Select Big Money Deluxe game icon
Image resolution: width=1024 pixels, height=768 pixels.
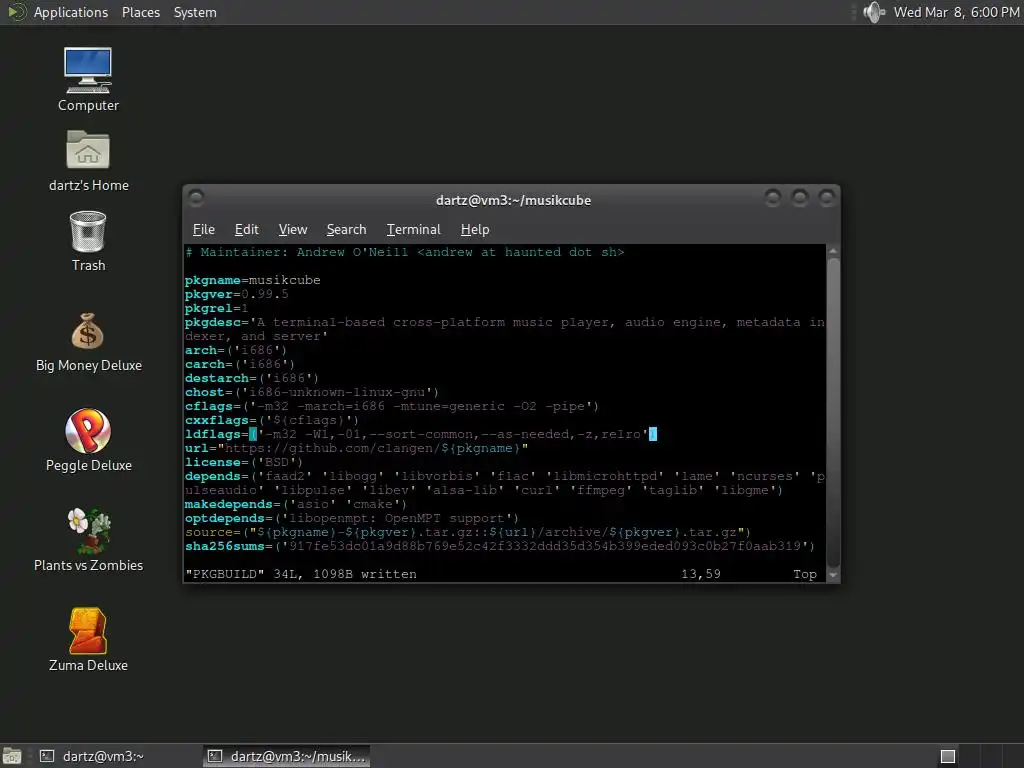pyautogui.click(x=88, y=342)
